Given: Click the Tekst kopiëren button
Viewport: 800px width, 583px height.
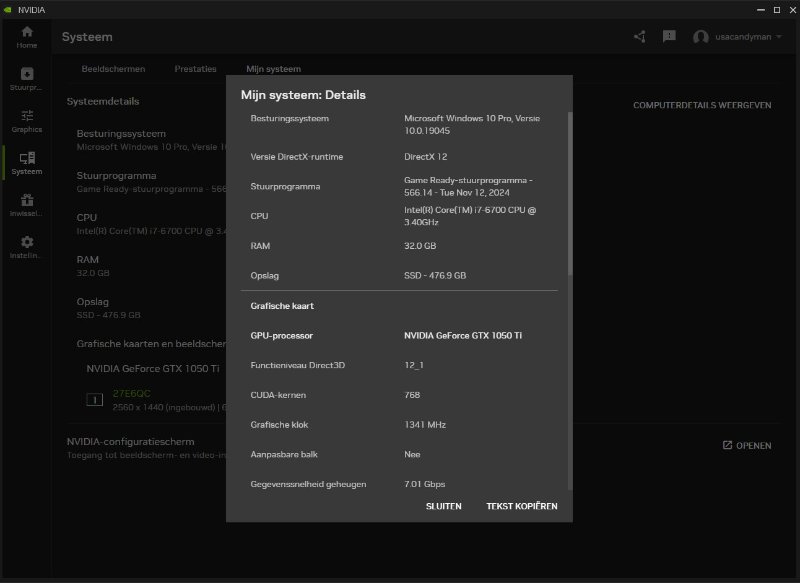Looking at the screenshot, I should click(522, 506).
